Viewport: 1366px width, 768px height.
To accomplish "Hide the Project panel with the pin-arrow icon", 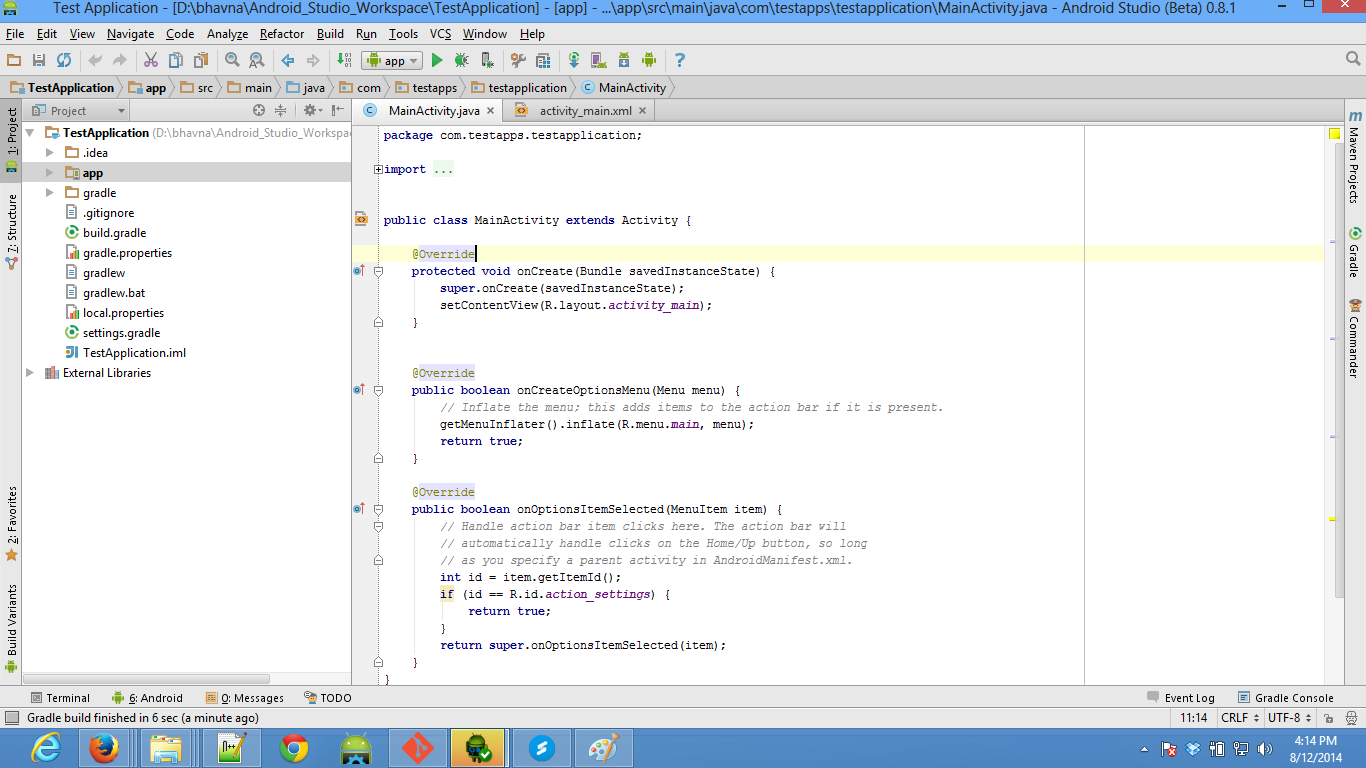I will click(x=339, y=111).
